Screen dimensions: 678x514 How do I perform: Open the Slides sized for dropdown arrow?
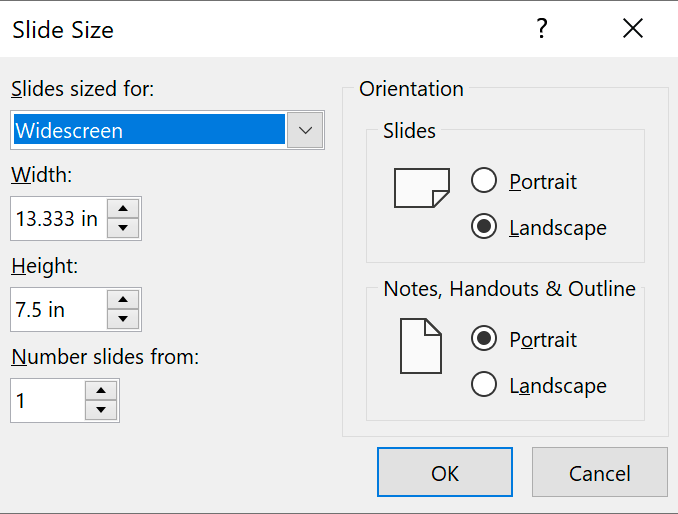[306, 130]
